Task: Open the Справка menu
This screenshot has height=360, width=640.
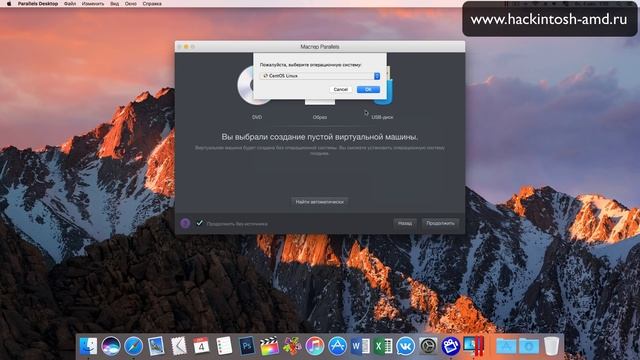Action: click(152, 4)
